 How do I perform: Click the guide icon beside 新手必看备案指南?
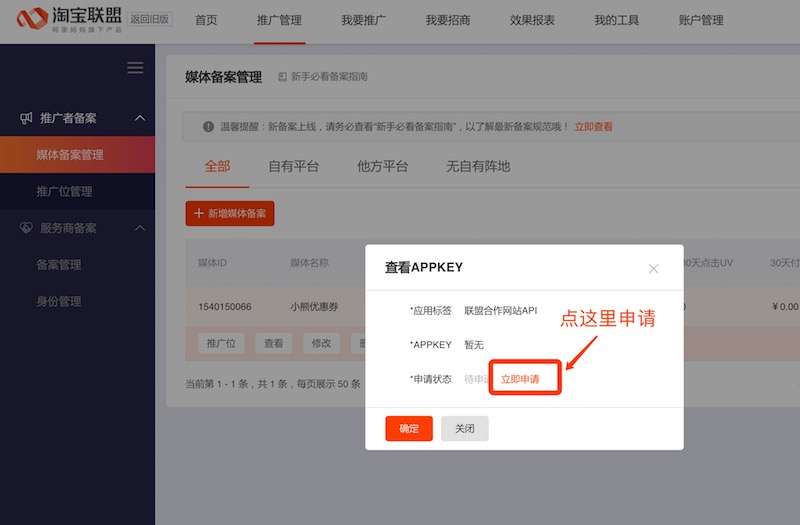(x=282, y=77)
